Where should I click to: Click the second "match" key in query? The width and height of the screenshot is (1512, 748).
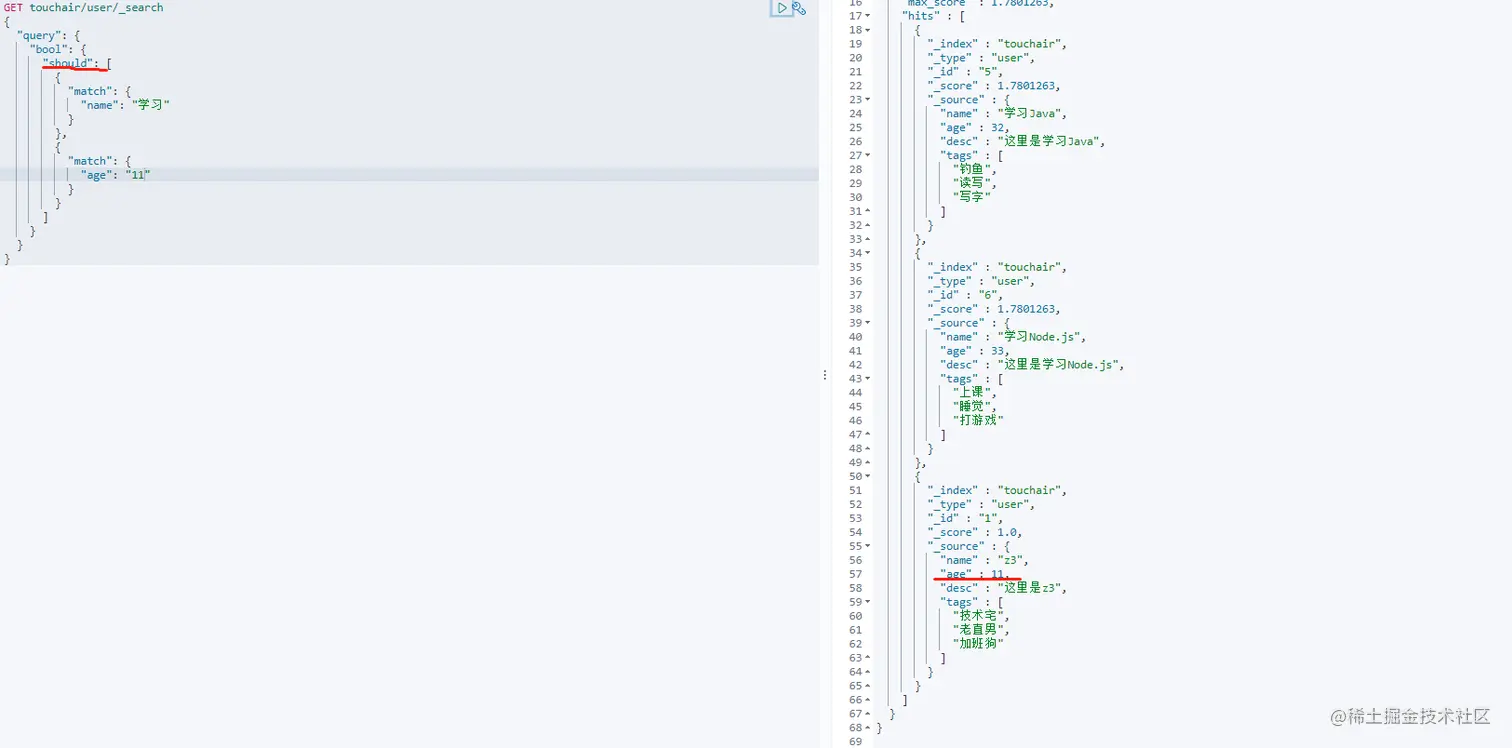click(x=90, y=161)
